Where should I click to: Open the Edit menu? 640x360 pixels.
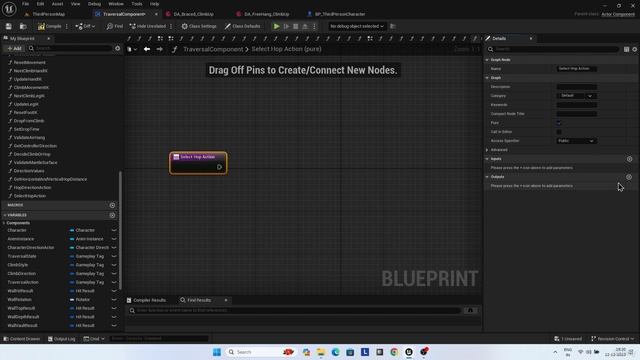coord(40,4)
